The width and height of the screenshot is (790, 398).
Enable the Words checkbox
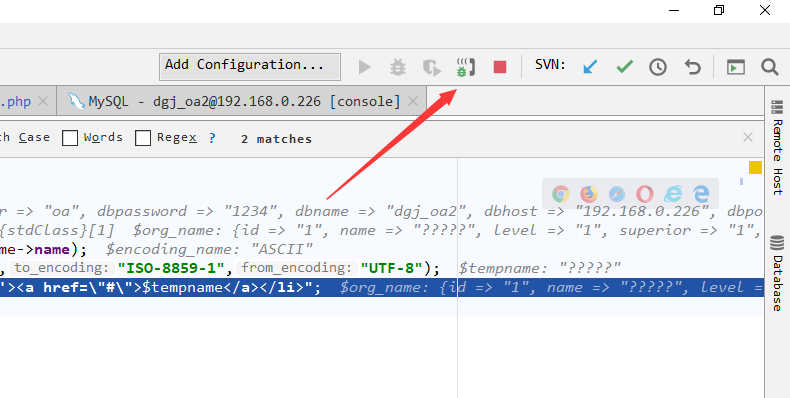point(70,138)
